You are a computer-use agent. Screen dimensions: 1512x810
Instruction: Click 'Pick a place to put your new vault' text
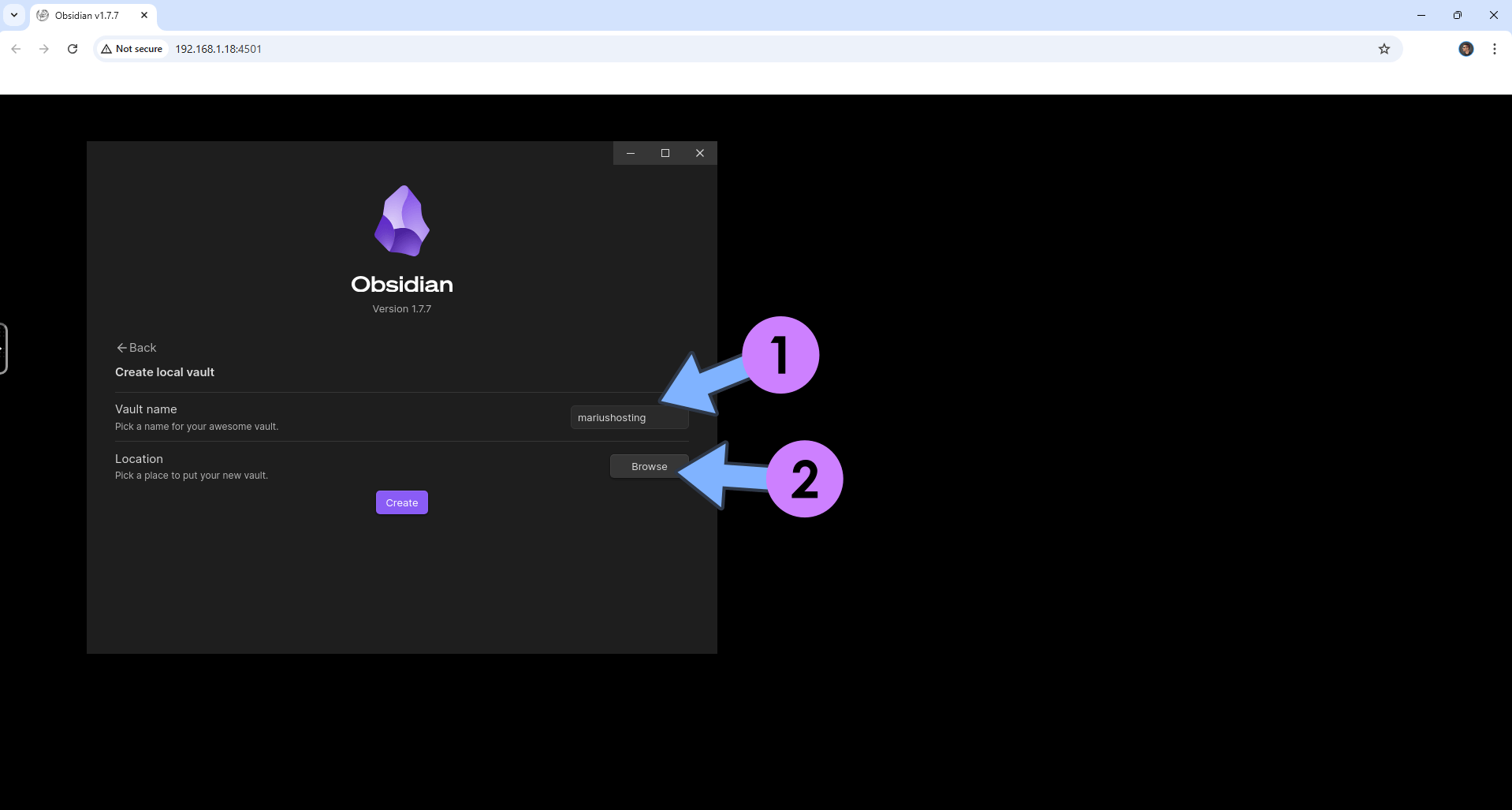[x=192, y=476]
